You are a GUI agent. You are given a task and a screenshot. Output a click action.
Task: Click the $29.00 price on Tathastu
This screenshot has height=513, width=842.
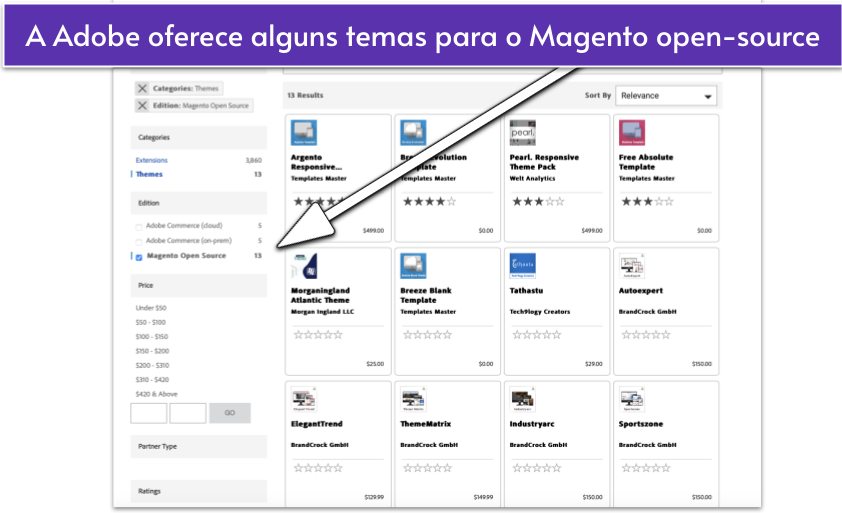[593, 364]
